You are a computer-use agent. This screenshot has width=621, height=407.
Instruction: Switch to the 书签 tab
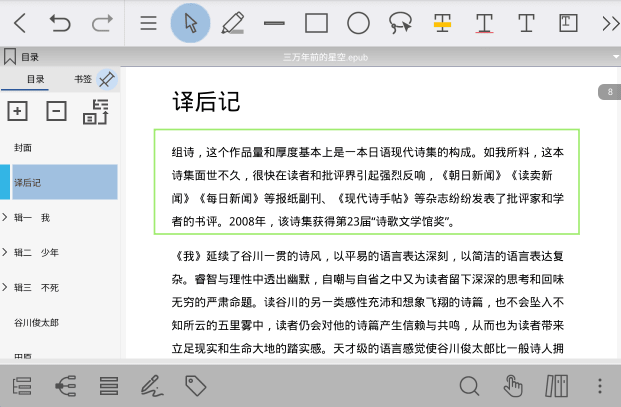click(83, 79)
